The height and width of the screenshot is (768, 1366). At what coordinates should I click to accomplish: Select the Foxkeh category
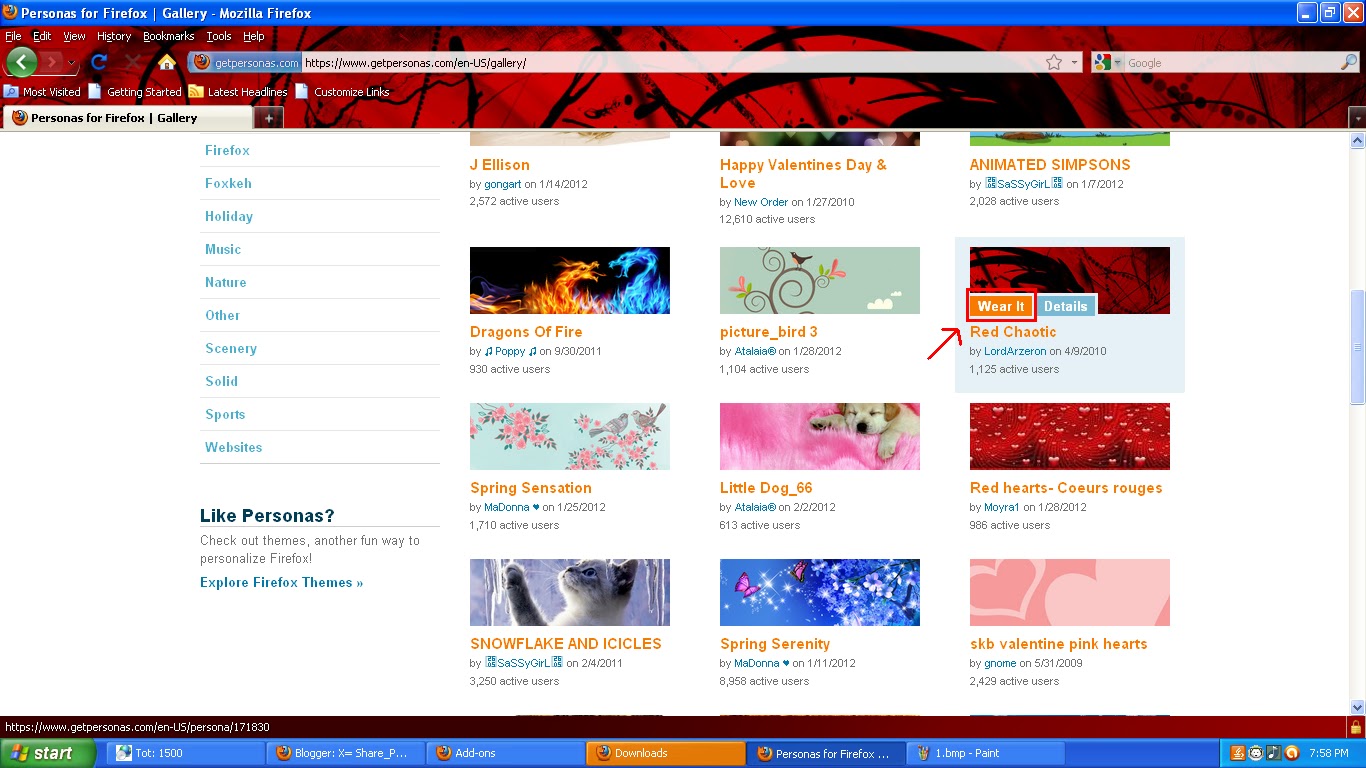(x=228, y=183)
